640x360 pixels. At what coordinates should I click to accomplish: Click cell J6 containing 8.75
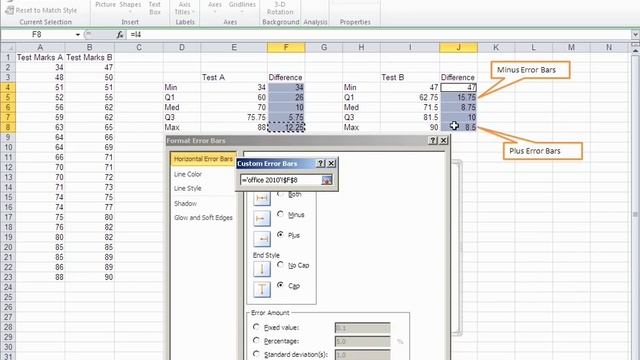(458, 107)
